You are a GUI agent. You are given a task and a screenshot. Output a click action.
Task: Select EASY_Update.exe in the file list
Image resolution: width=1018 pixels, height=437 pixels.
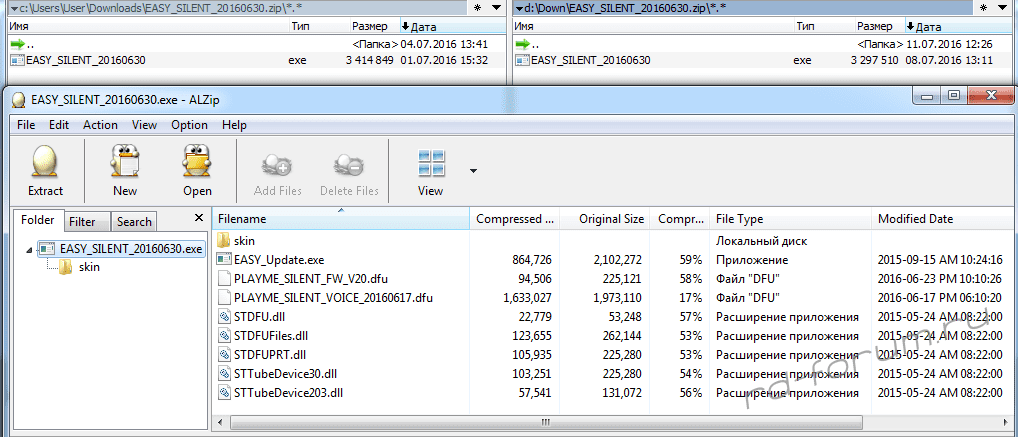(279, 260)
